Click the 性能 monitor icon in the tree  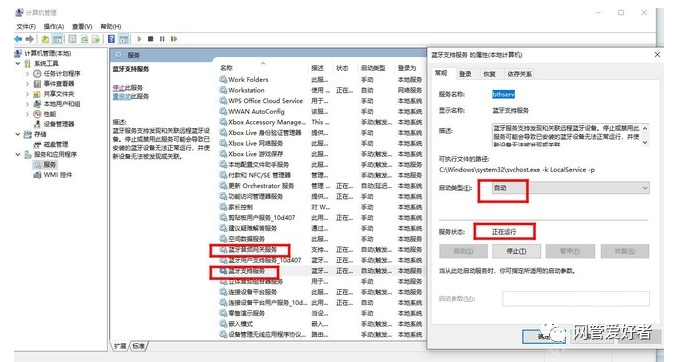pyautogui.click(x=37, y=114)
